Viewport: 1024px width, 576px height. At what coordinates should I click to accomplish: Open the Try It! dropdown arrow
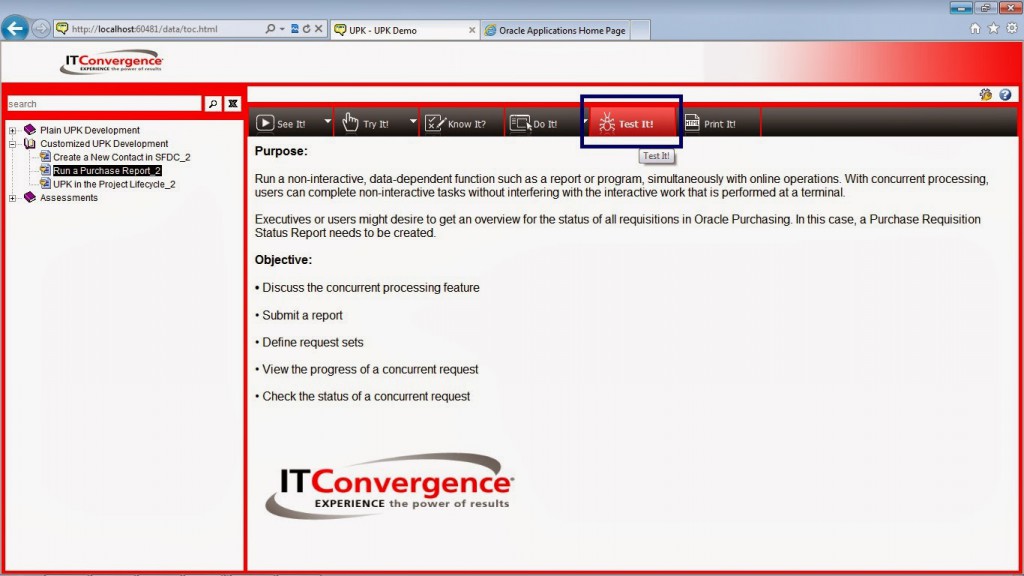pyautogui.click(x=413, y=121)
